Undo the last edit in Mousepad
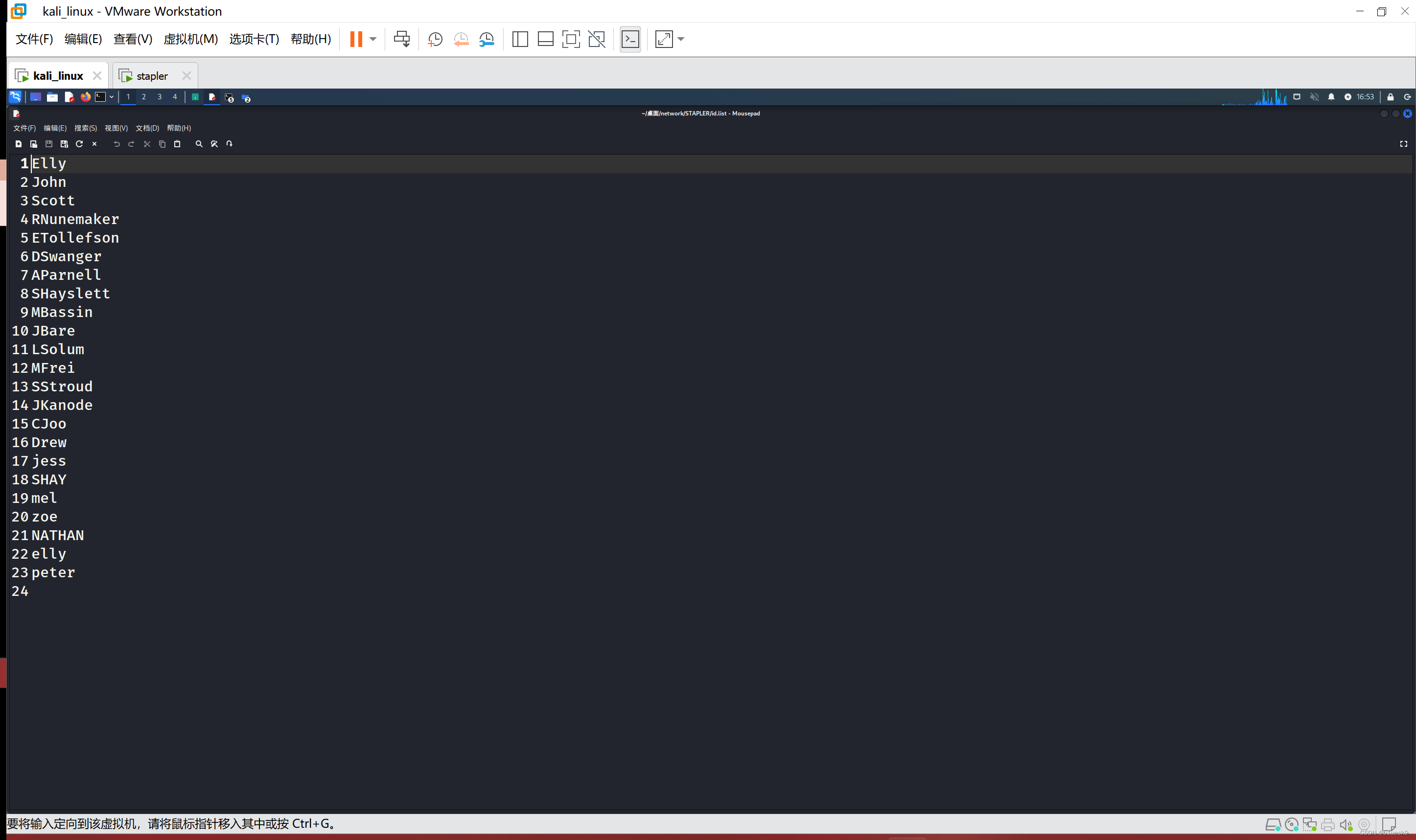This screenshot has width=1416, height=840. [x=116, y=144]
